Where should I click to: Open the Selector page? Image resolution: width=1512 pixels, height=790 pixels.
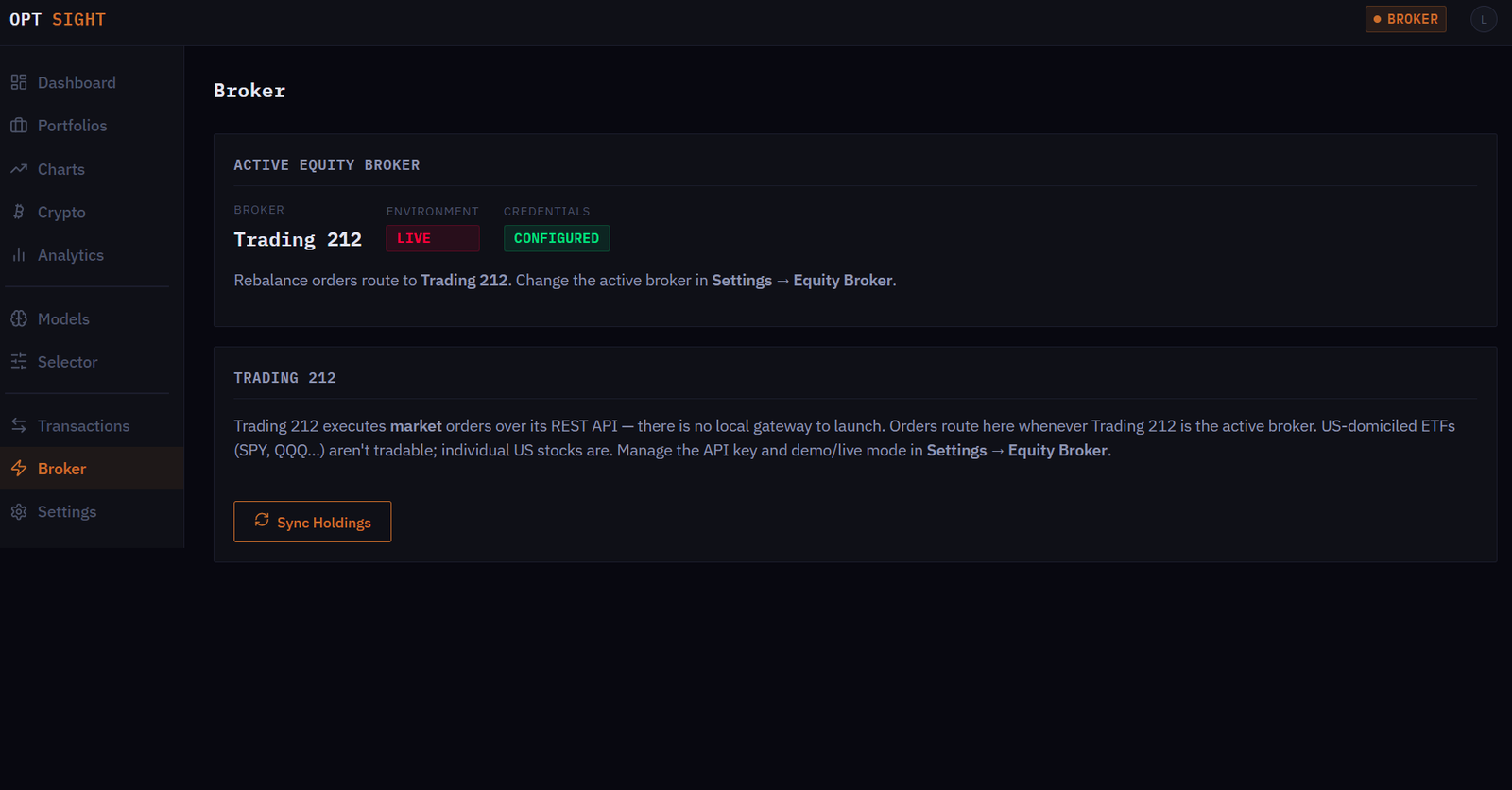pos(92,362)
